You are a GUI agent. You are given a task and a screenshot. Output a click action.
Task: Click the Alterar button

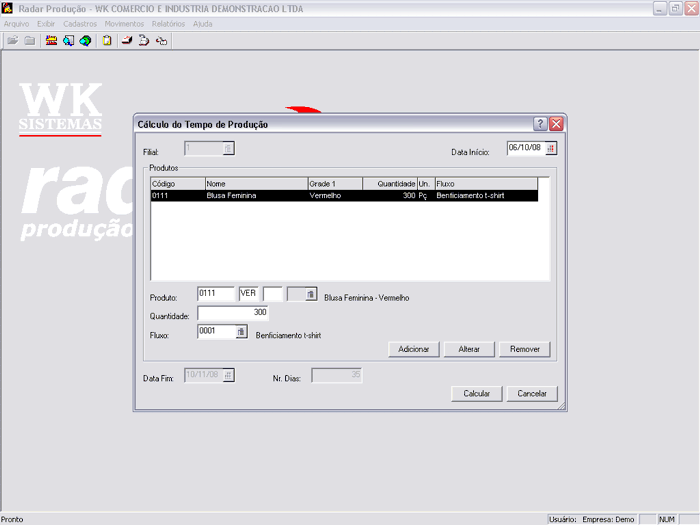[469, 349]
